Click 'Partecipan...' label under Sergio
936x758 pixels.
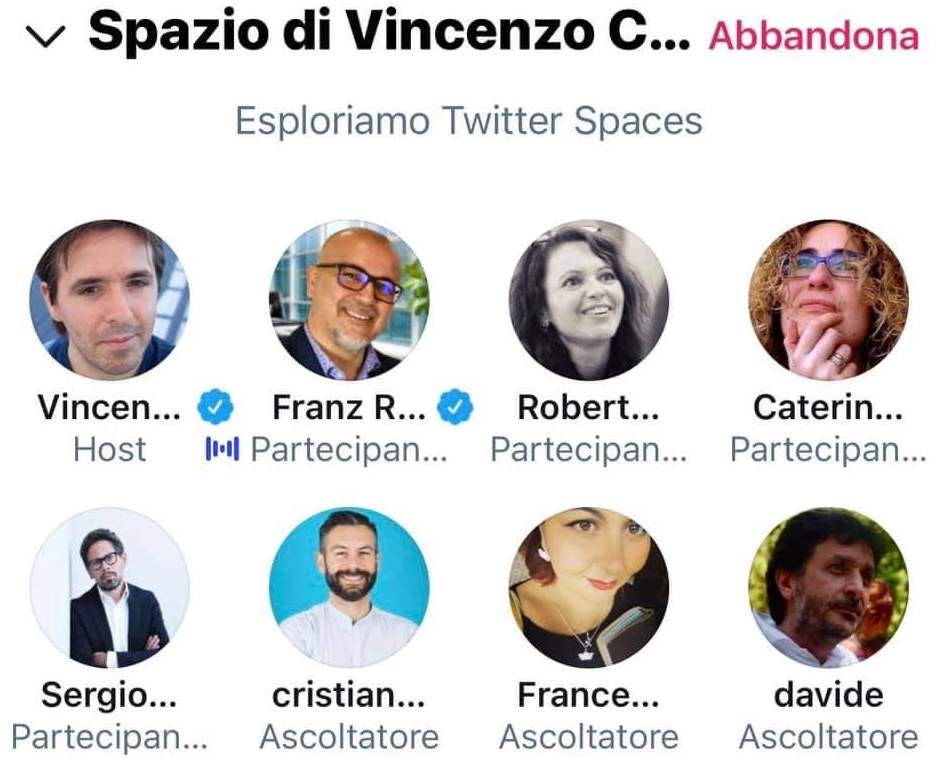tap(110, 737)
